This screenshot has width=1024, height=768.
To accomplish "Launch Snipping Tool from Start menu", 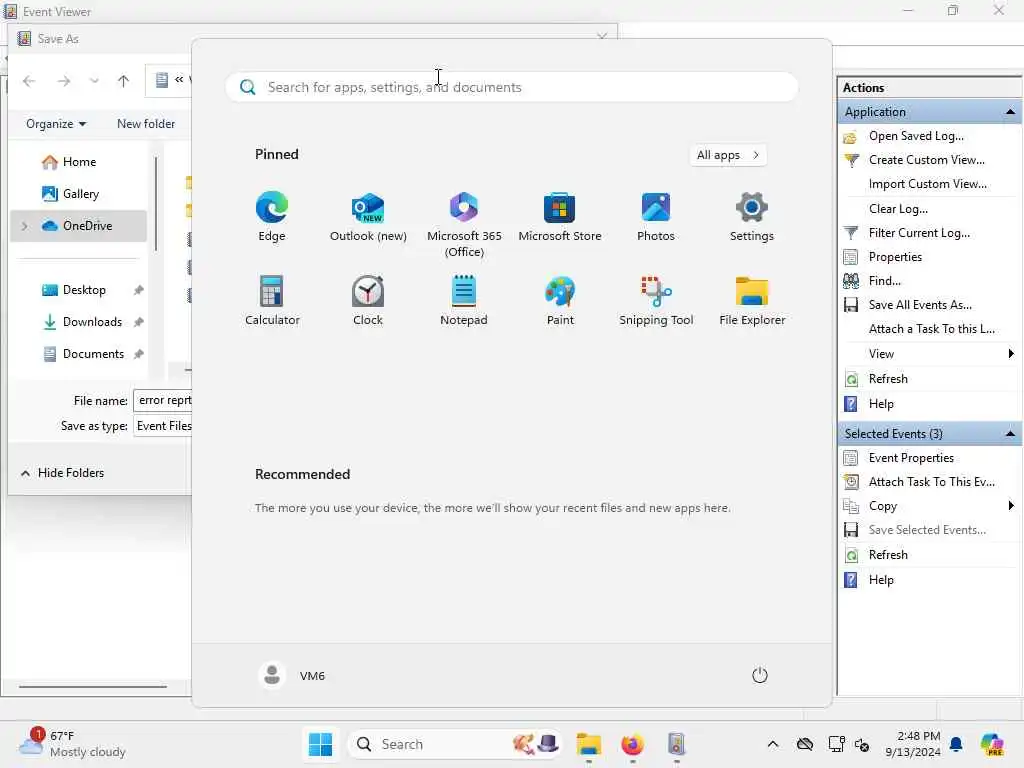I will pos(656,300).
